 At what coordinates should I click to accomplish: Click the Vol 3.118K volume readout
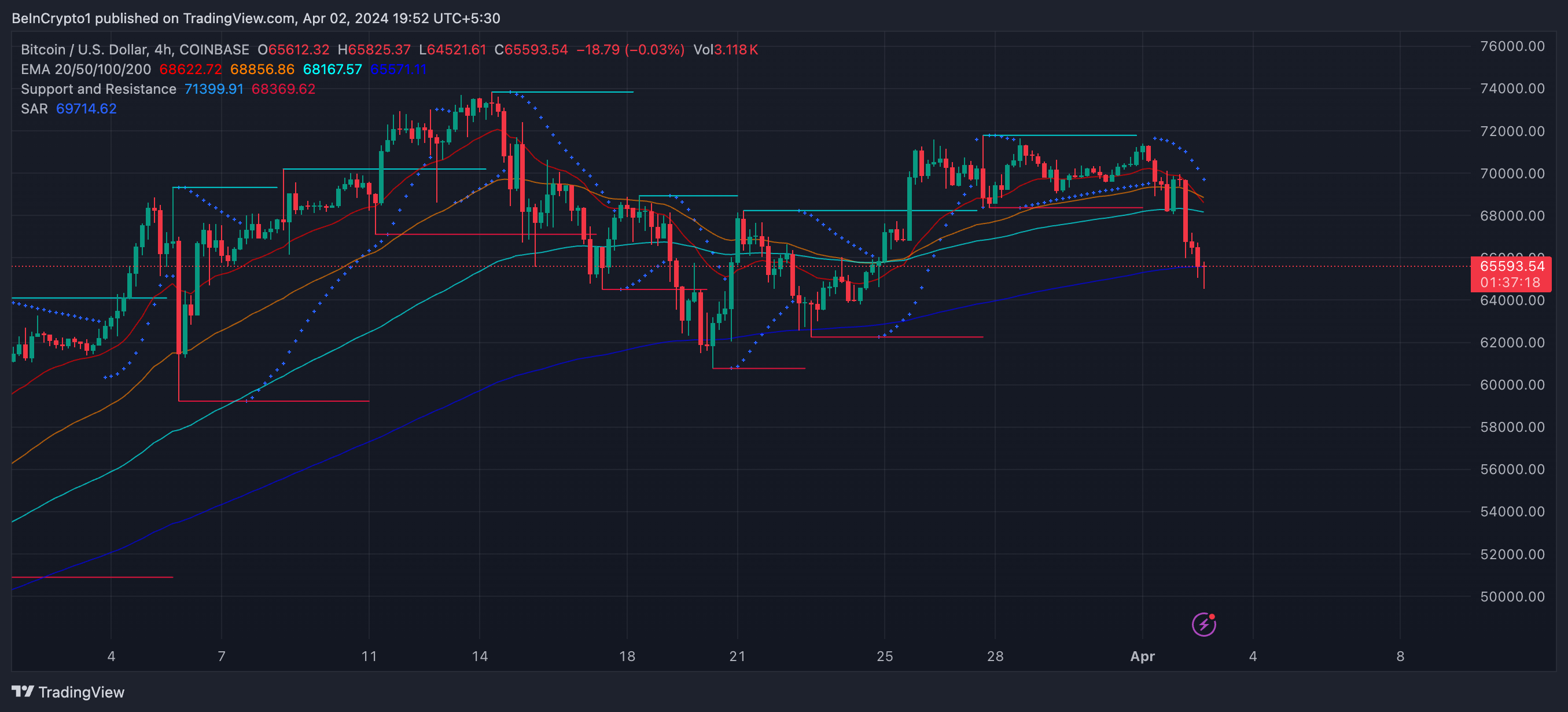pyautogui.click(x=726, y=49)
